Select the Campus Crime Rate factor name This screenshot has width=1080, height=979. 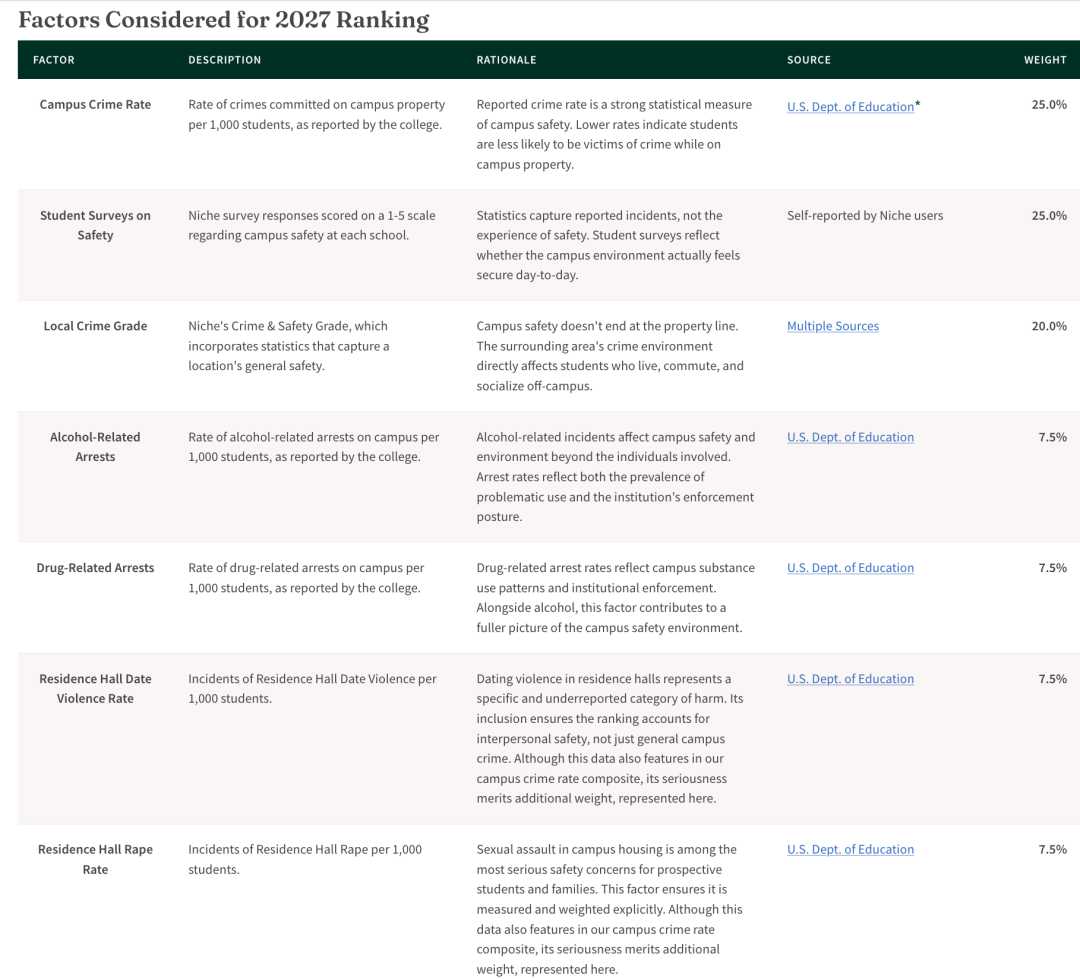click(95, 104)
